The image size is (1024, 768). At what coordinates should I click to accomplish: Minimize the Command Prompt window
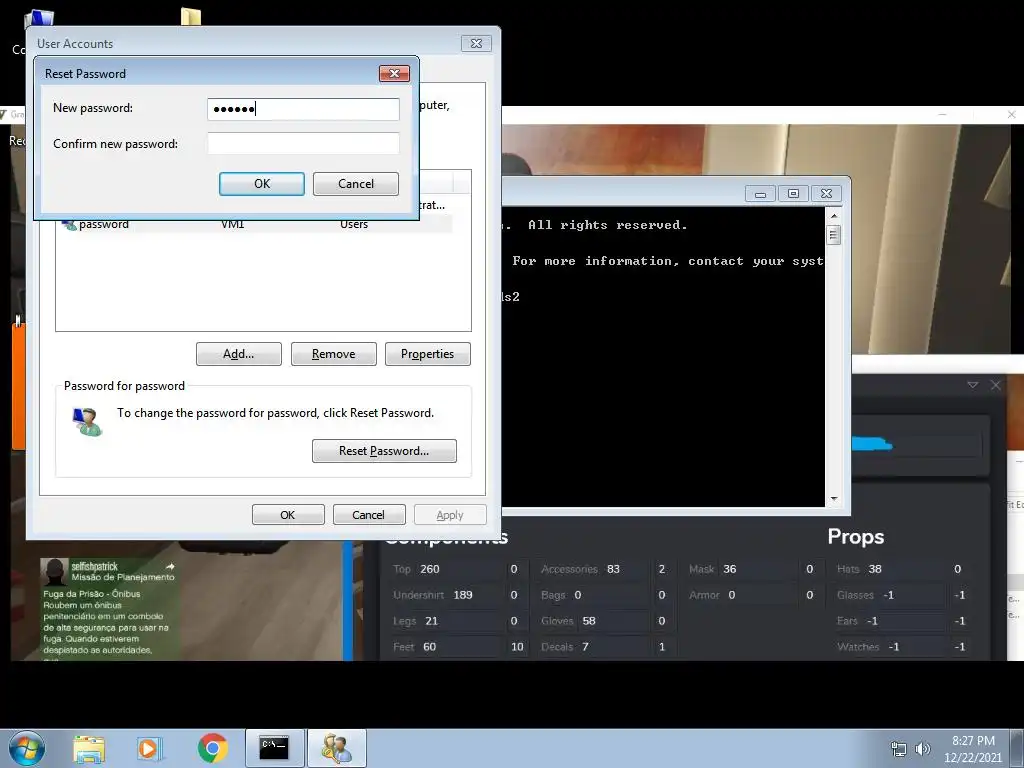click(x=760, y=194)
